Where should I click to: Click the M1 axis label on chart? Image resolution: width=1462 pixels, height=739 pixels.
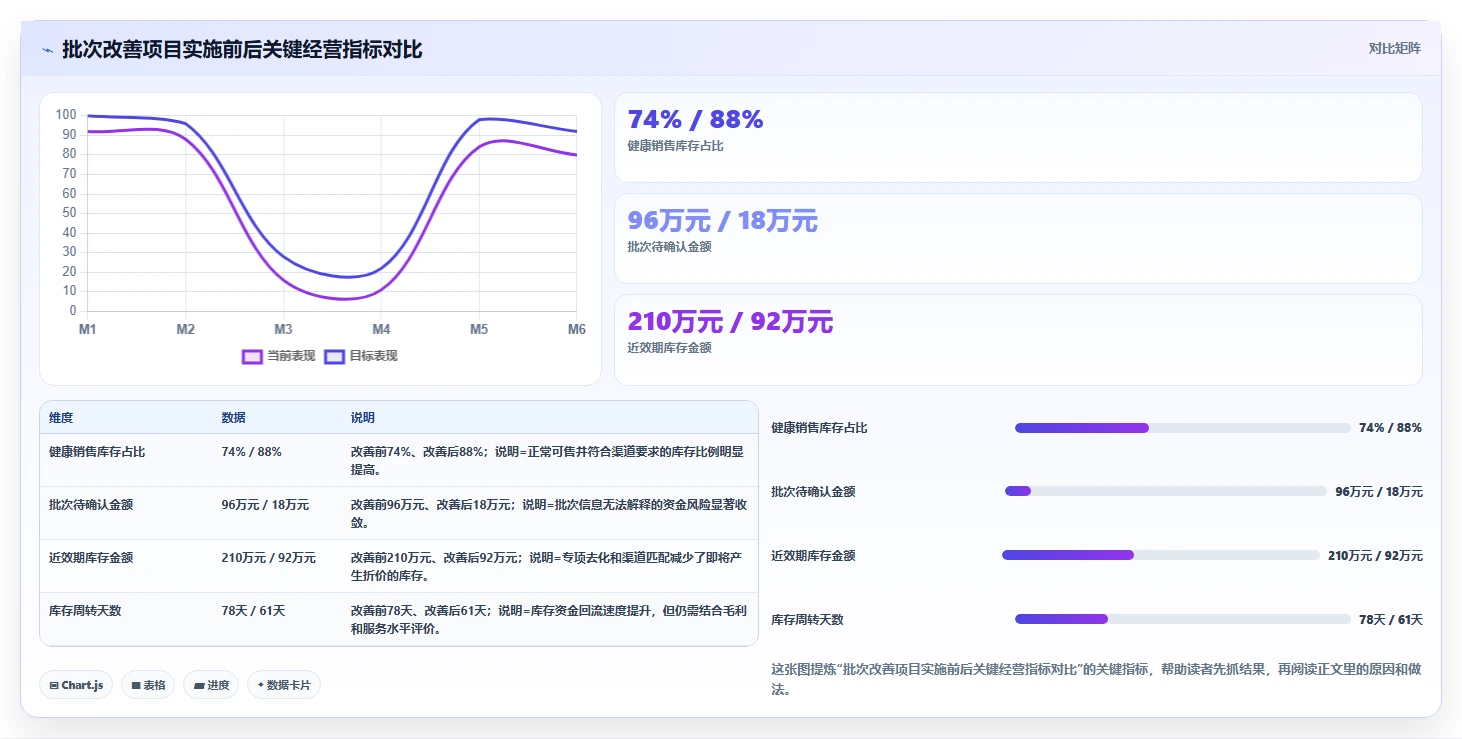88,330
